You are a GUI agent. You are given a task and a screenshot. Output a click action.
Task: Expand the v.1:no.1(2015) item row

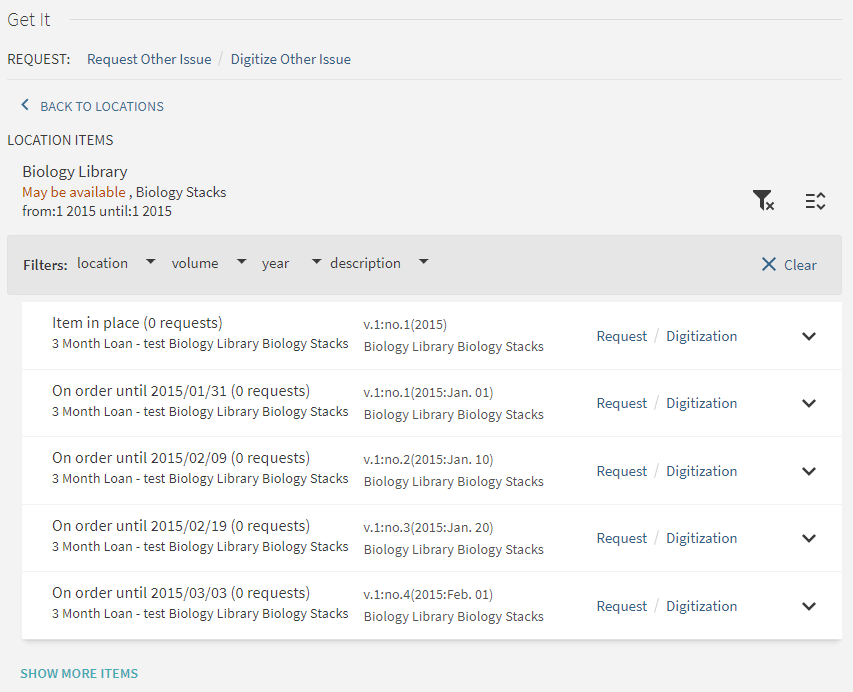pos(809,336)
